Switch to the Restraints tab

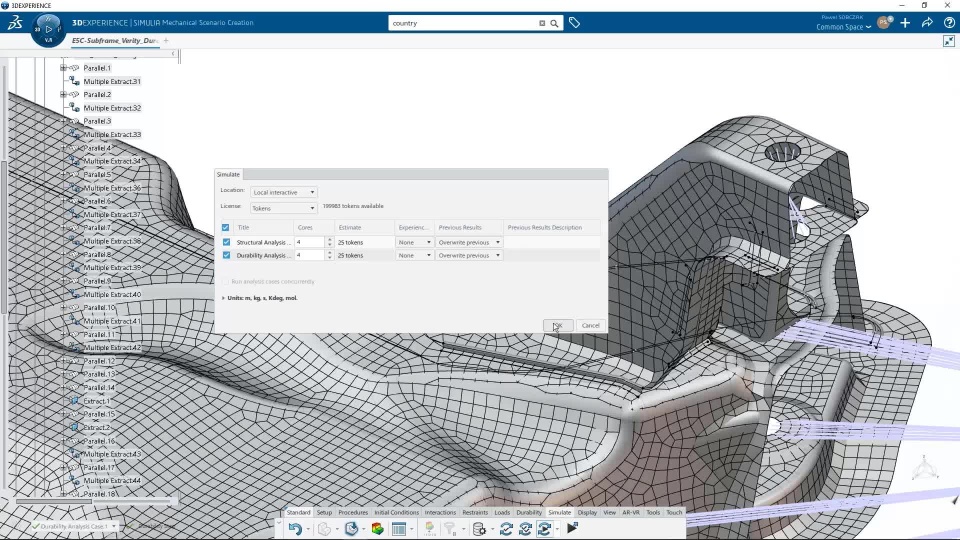point(475,512)
